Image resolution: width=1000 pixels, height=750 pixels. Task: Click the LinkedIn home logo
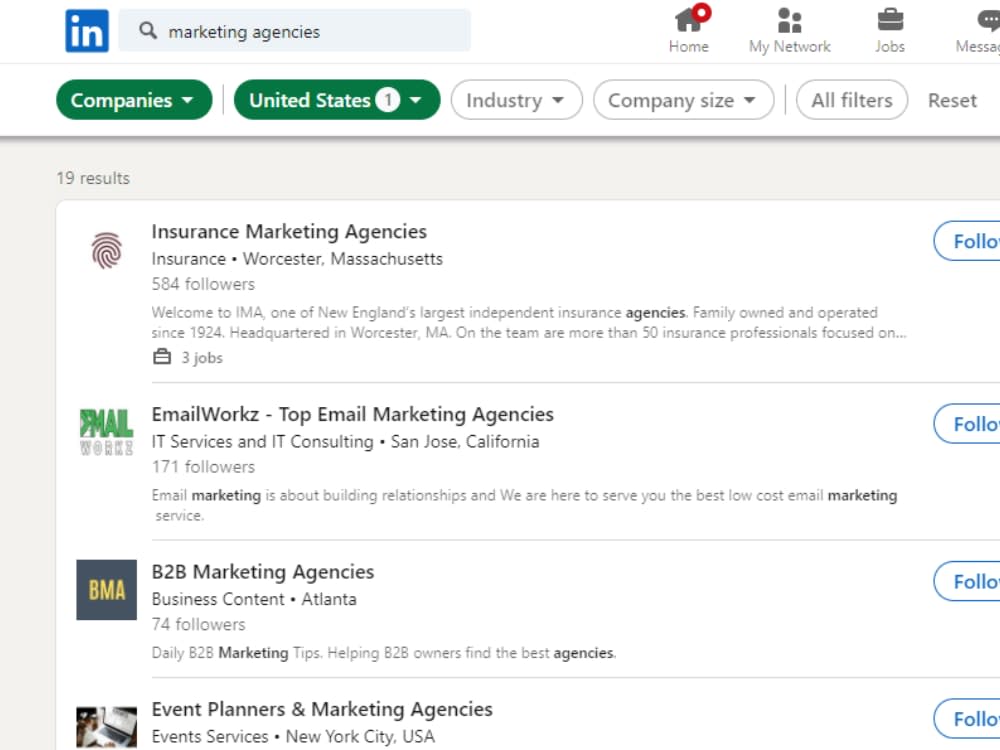click(86, 31)
